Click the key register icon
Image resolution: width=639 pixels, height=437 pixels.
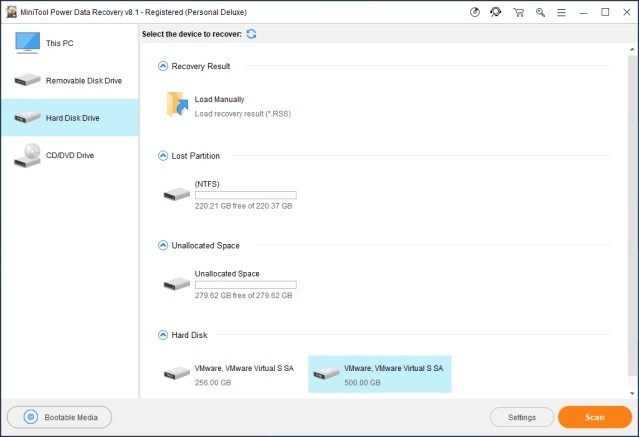(x=540, y=12)
